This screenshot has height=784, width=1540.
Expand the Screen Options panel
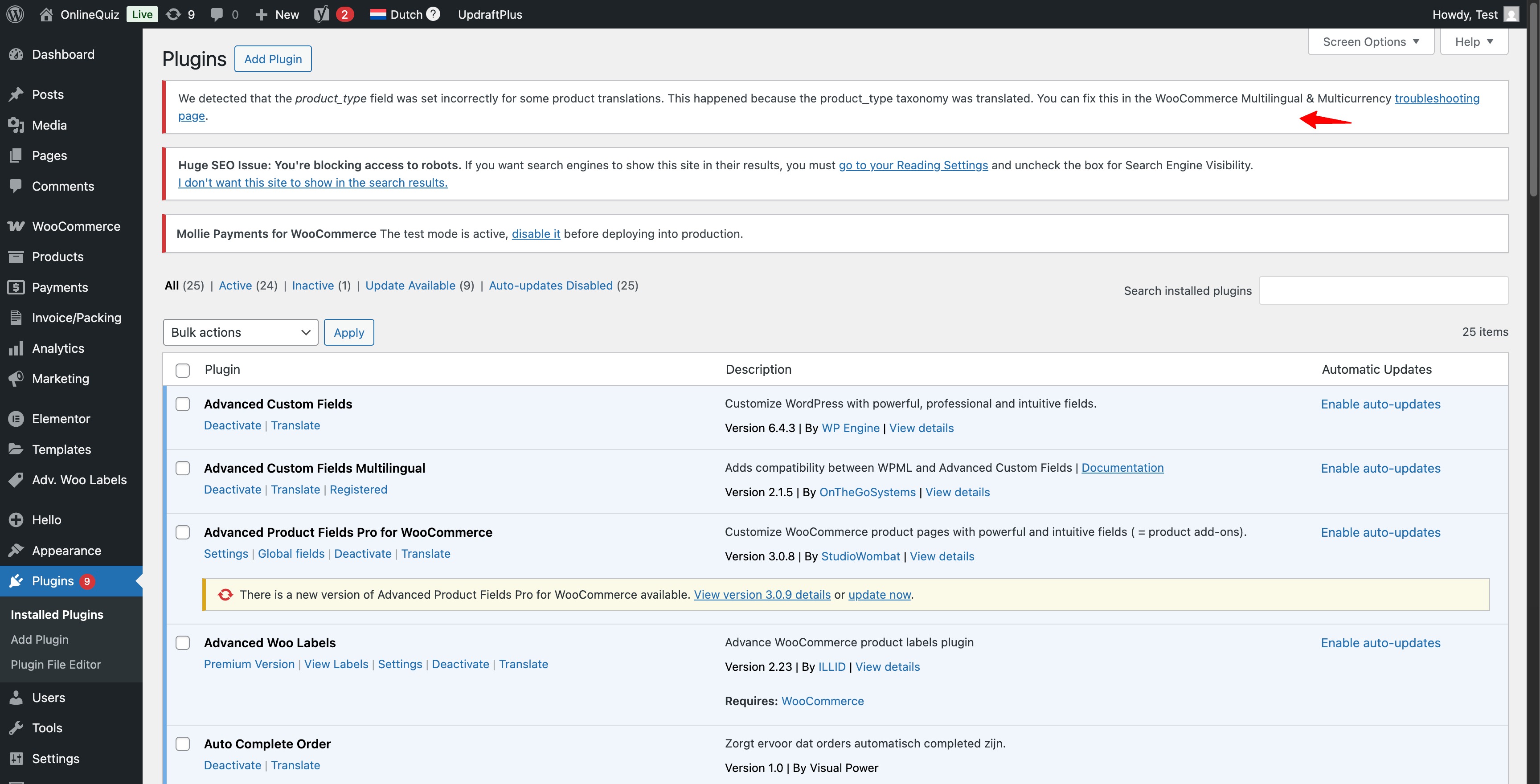click(x=1371, y=41)
